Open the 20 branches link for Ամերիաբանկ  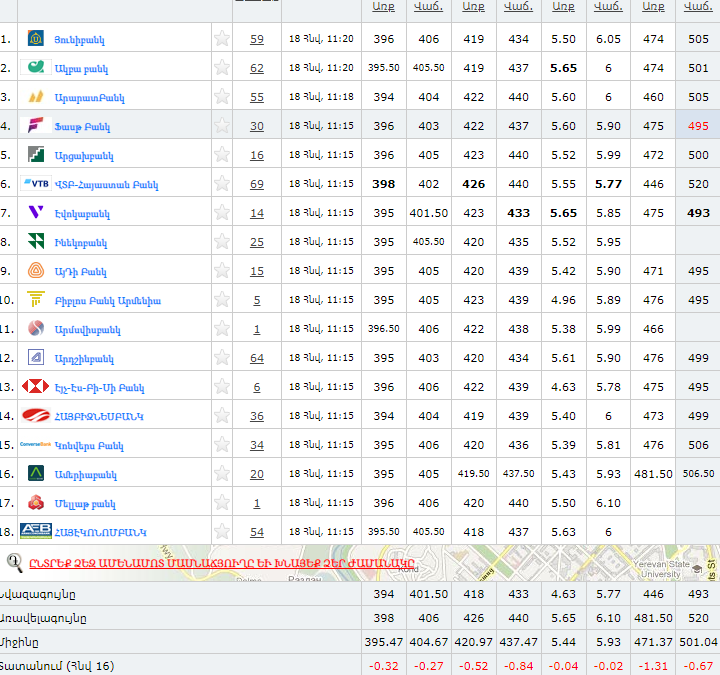(257, 474)
